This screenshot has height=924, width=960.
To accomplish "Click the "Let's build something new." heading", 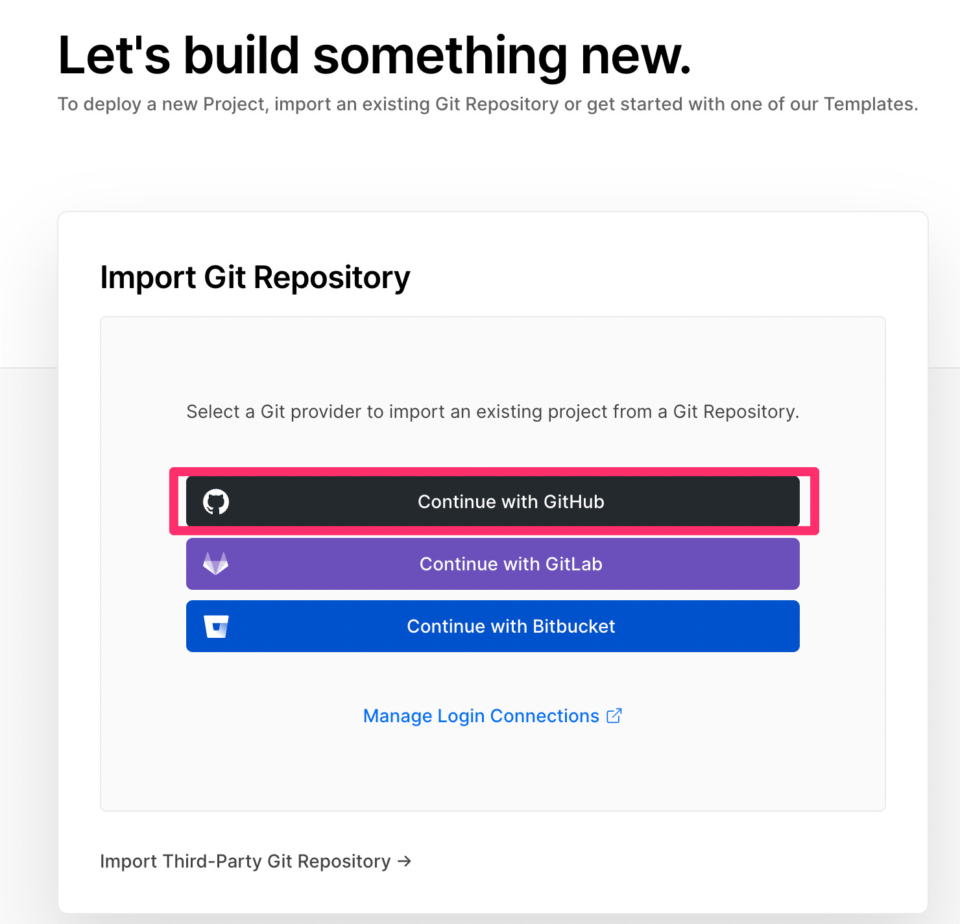I will coord(374,56).
